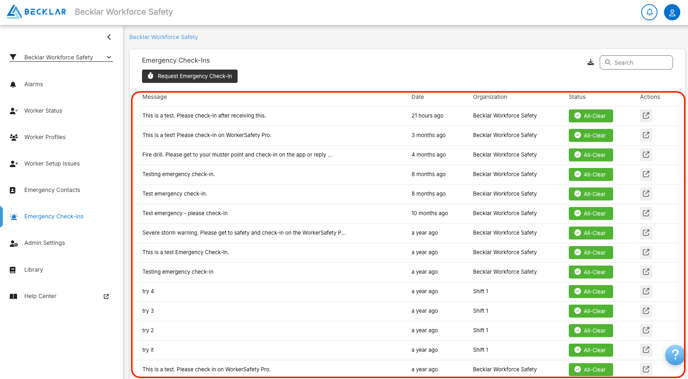
Task: Click Request Emergency Check-In button
Action: pyautogui.click(x=190, y=76)
